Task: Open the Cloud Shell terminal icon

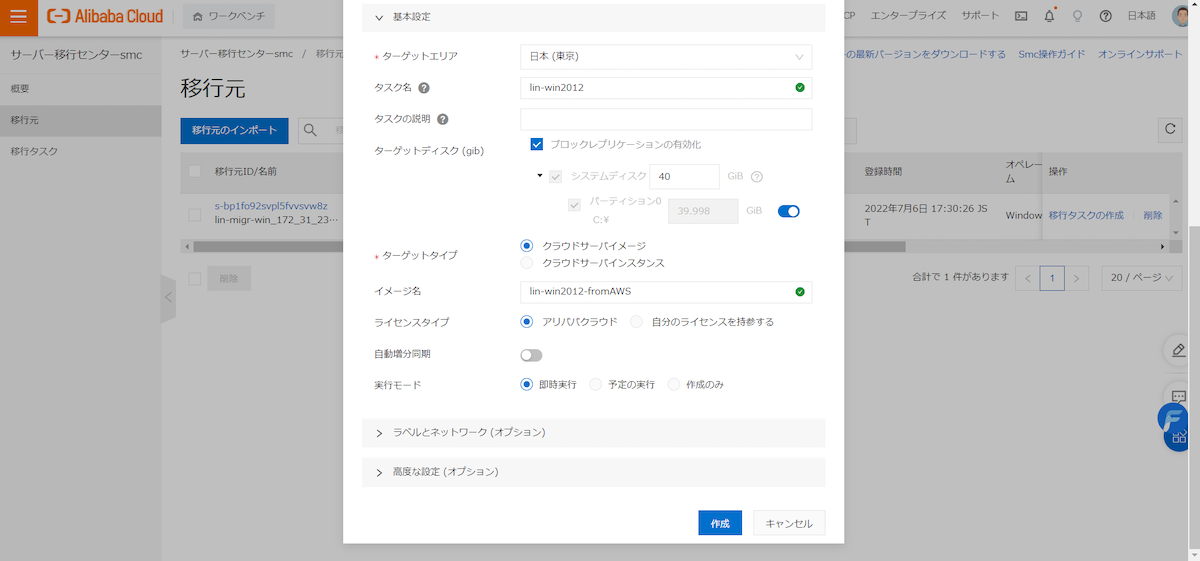Action: (x=1021, y=16)
